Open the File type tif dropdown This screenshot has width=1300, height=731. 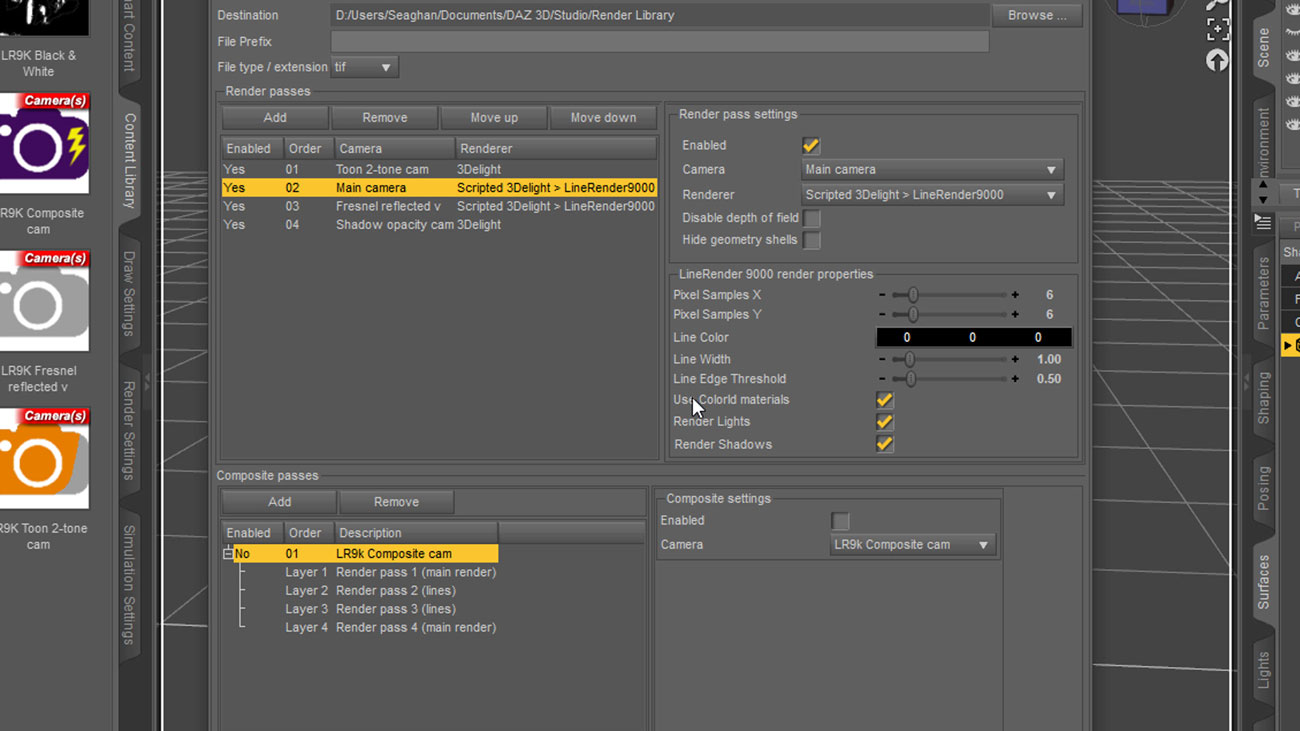point(365,67)
